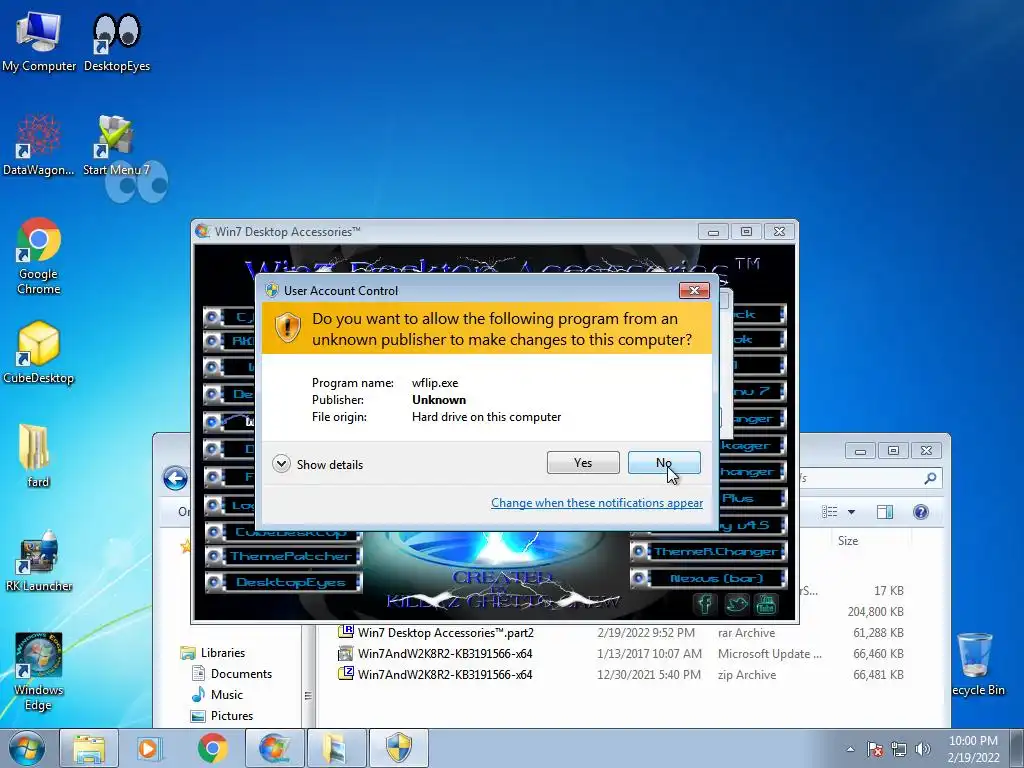This screenshot has width=1024, height=768.
Task: Open Windows Edge desktop shortcut
Action: (x=38, y=671)
